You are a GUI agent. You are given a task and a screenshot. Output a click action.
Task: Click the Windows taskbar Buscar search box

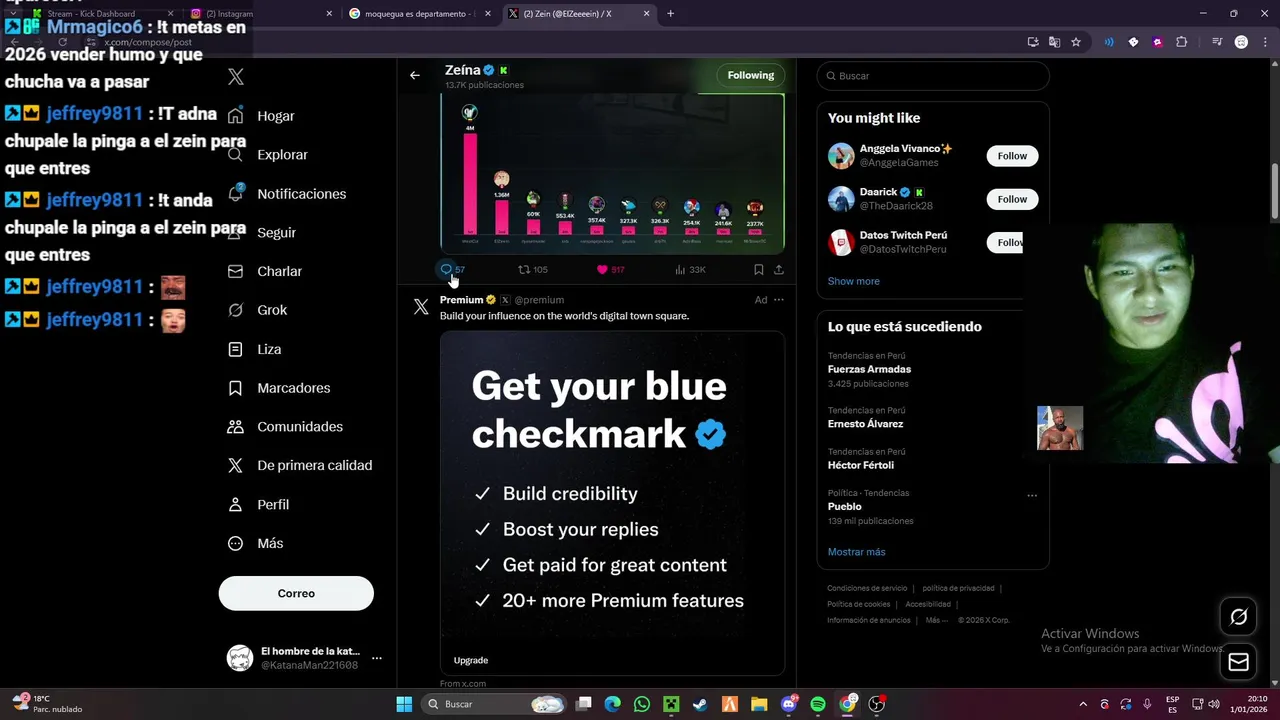[495, 704]
